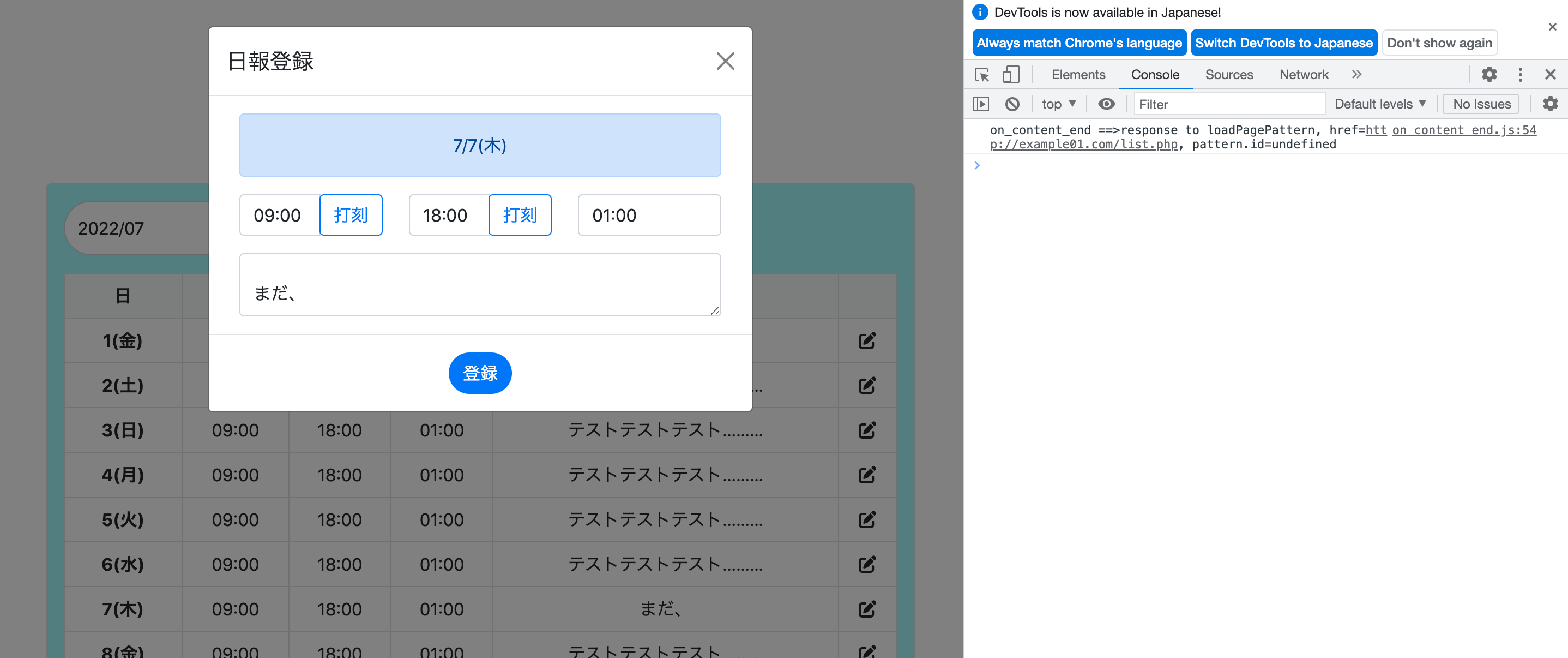Open the "top" execution context dropdown
Image resolution: width=1568 pixels, height=658 pixels.
point(1058,104)
